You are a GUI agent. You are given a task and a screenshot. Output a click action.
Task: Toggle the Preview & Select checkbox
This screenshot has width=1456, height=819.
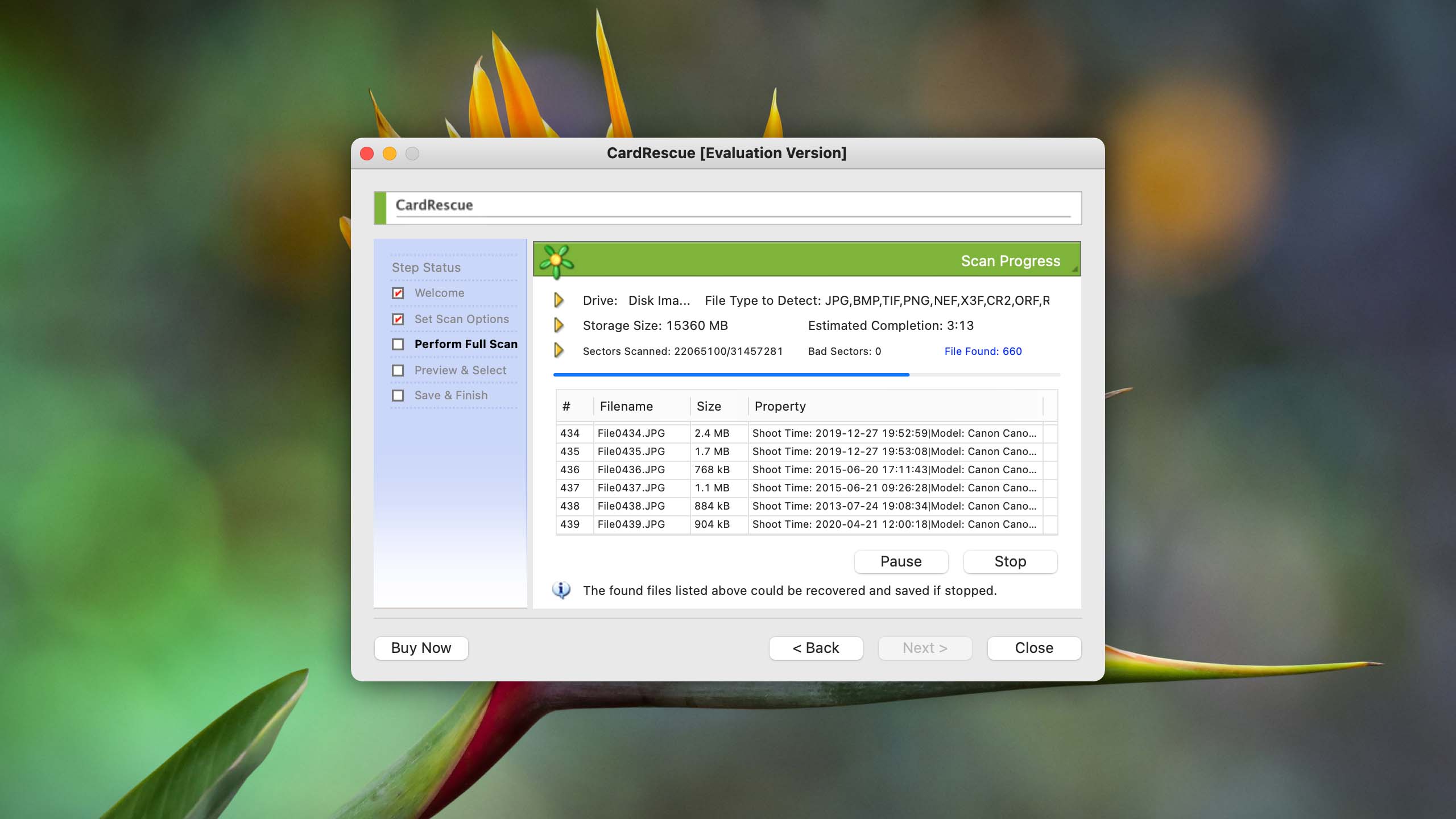[x=398, y=370]
